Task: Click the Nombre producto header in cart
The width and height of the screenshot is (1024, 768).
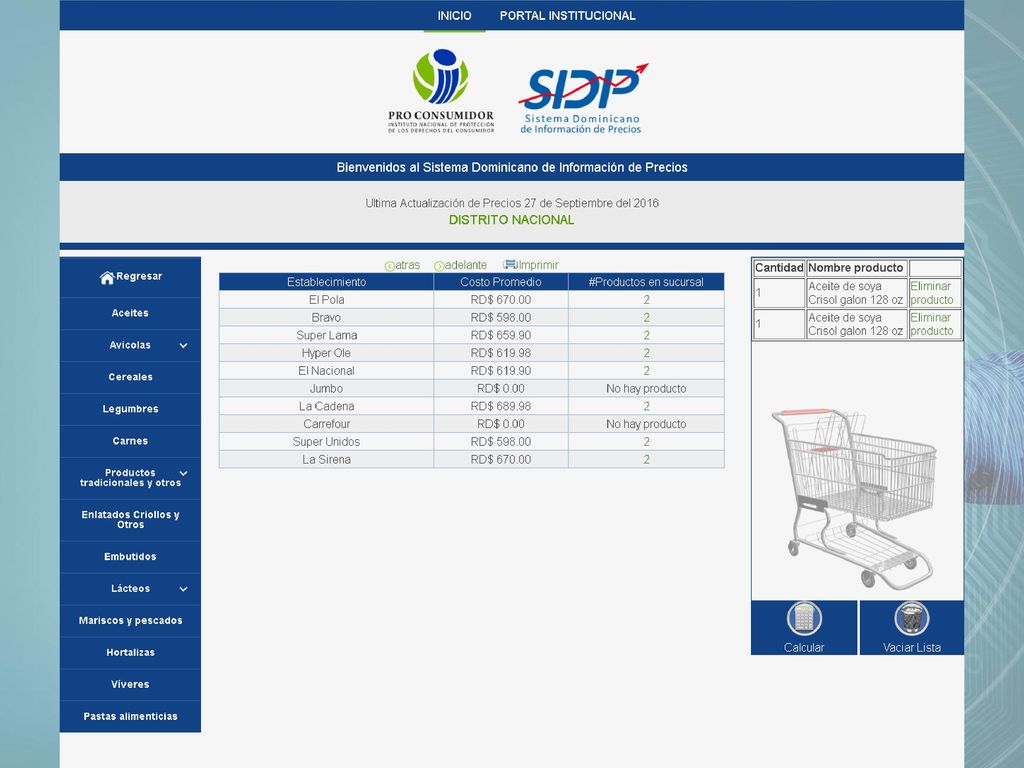Action: pos(856,268)
